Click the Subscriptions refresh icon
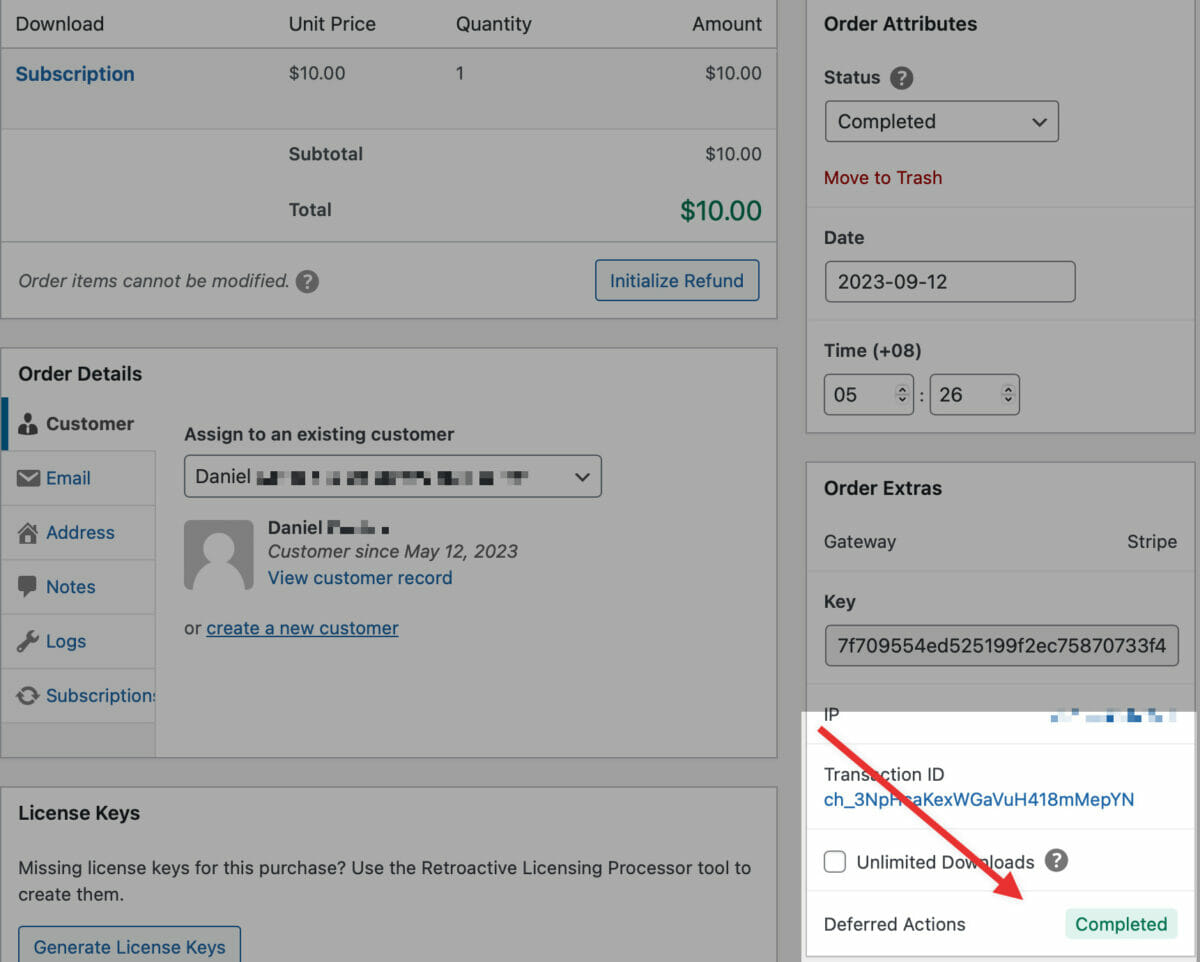This screenshot has height=962, width=1200. [x=28, y=696]
